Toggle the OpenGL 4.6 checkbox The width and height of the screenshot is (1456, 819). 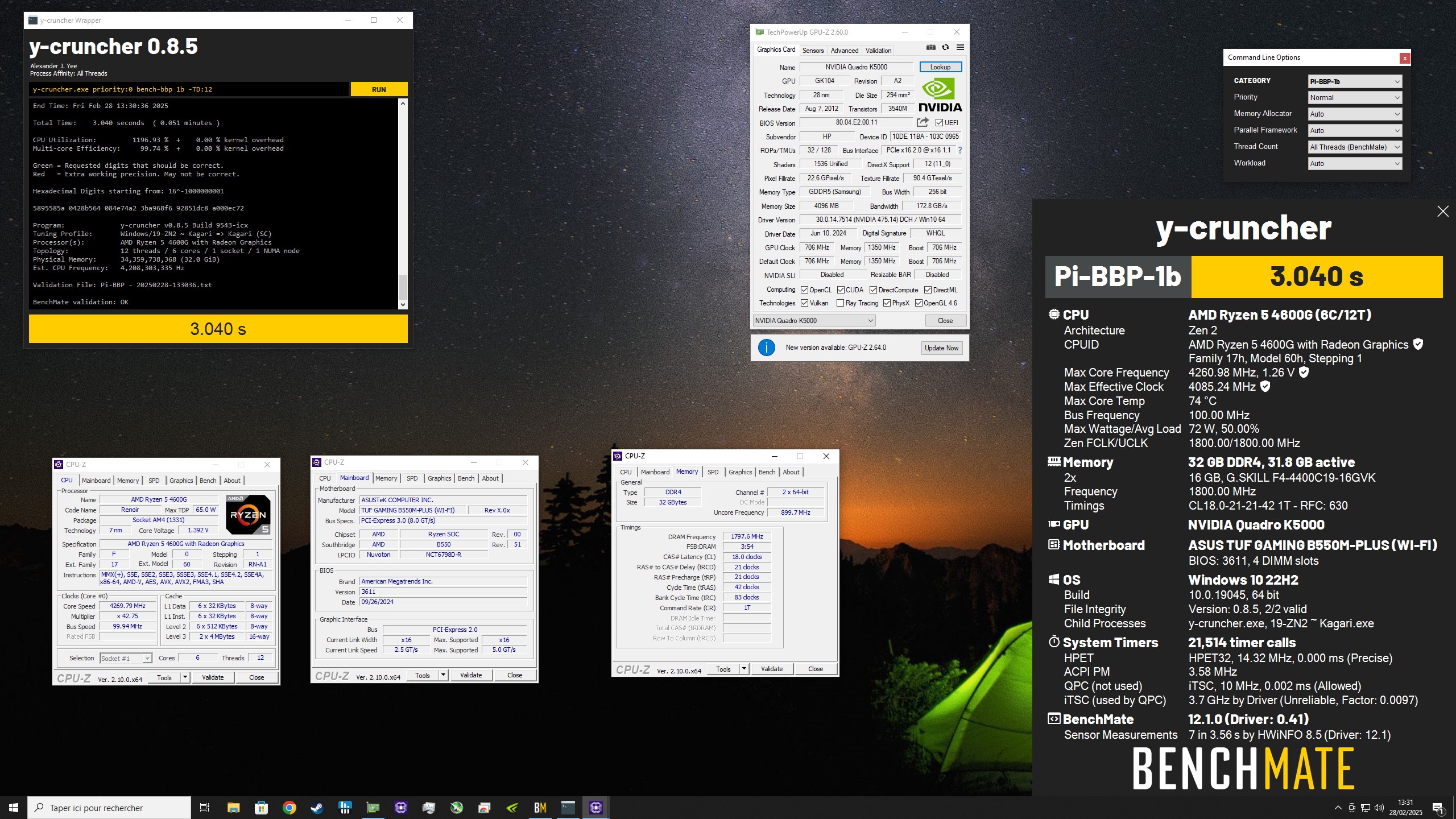point(919,303)
